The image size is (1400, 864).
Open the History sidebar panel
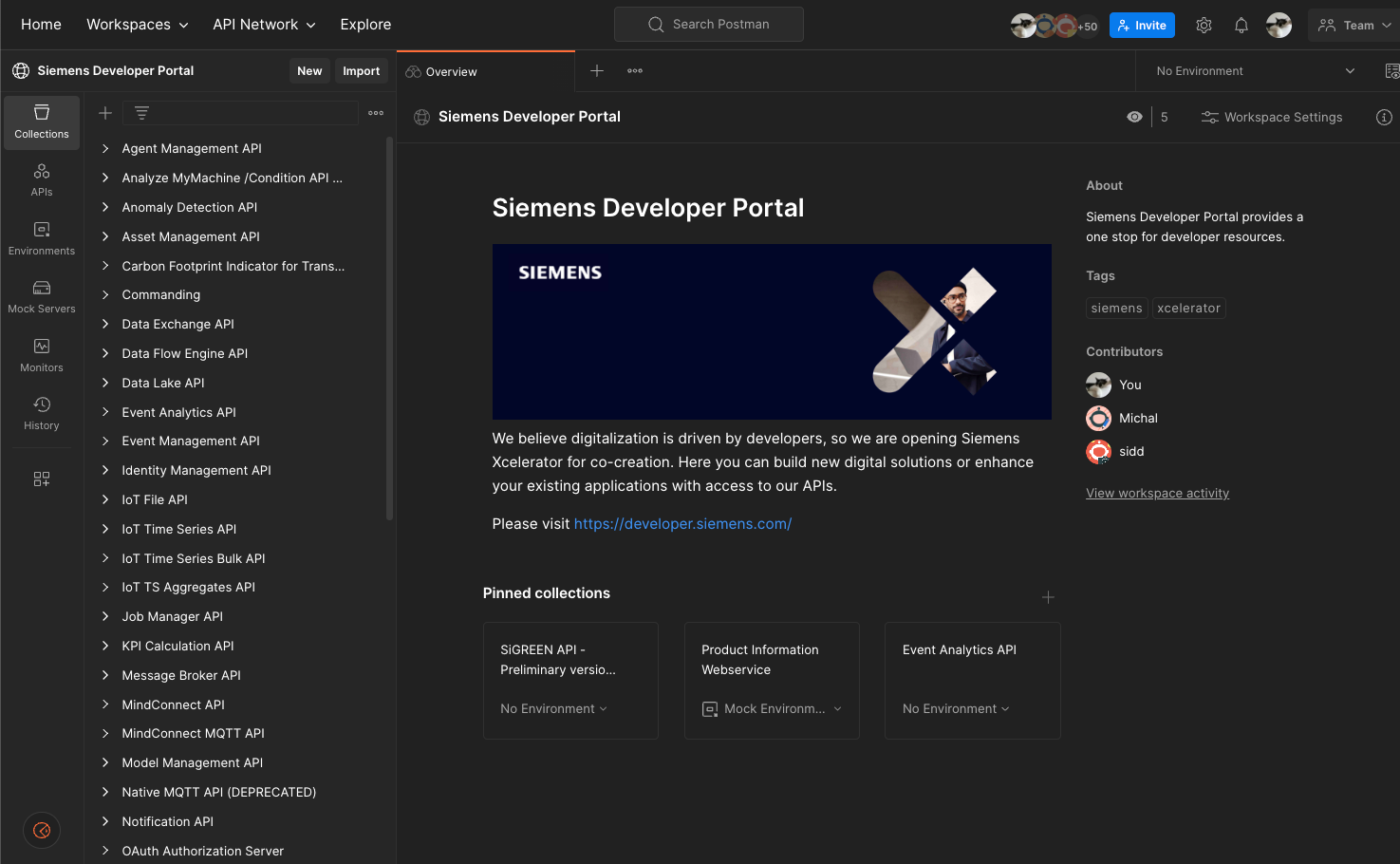[42, 414]
